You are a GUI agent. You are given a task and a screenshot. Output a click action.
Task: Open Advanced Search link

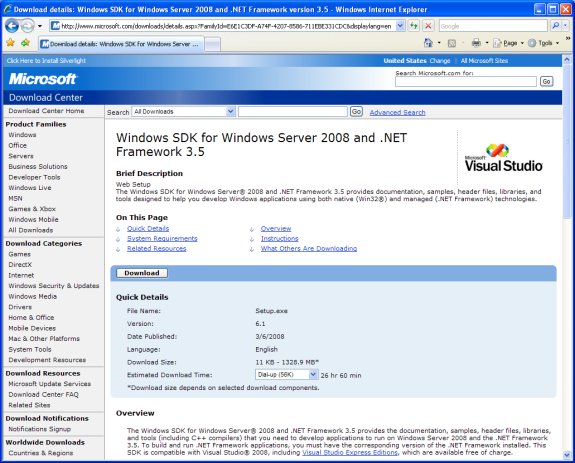coord(398,113)
